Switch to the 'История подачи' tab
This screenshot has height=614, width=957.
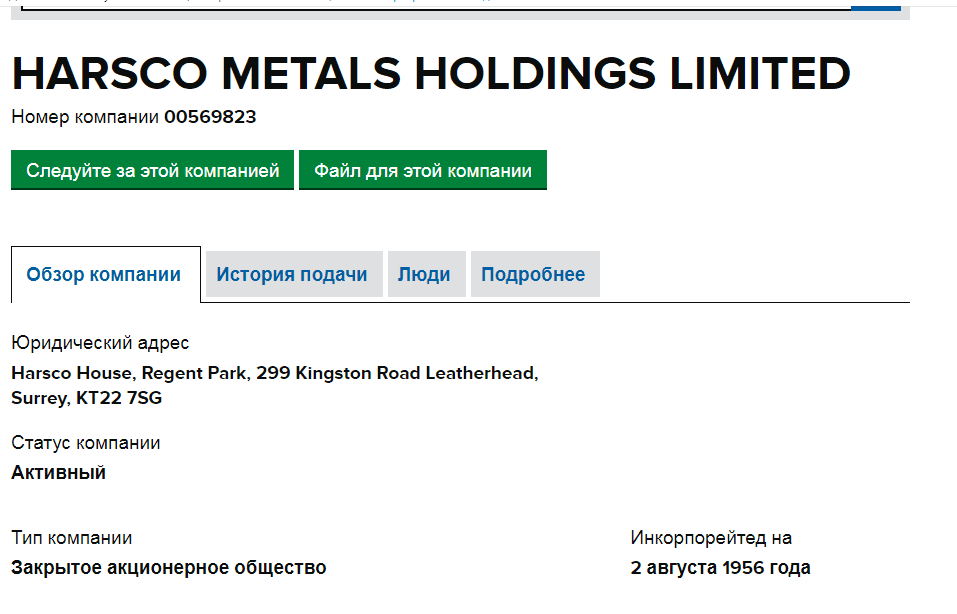(x=292, y=275)
